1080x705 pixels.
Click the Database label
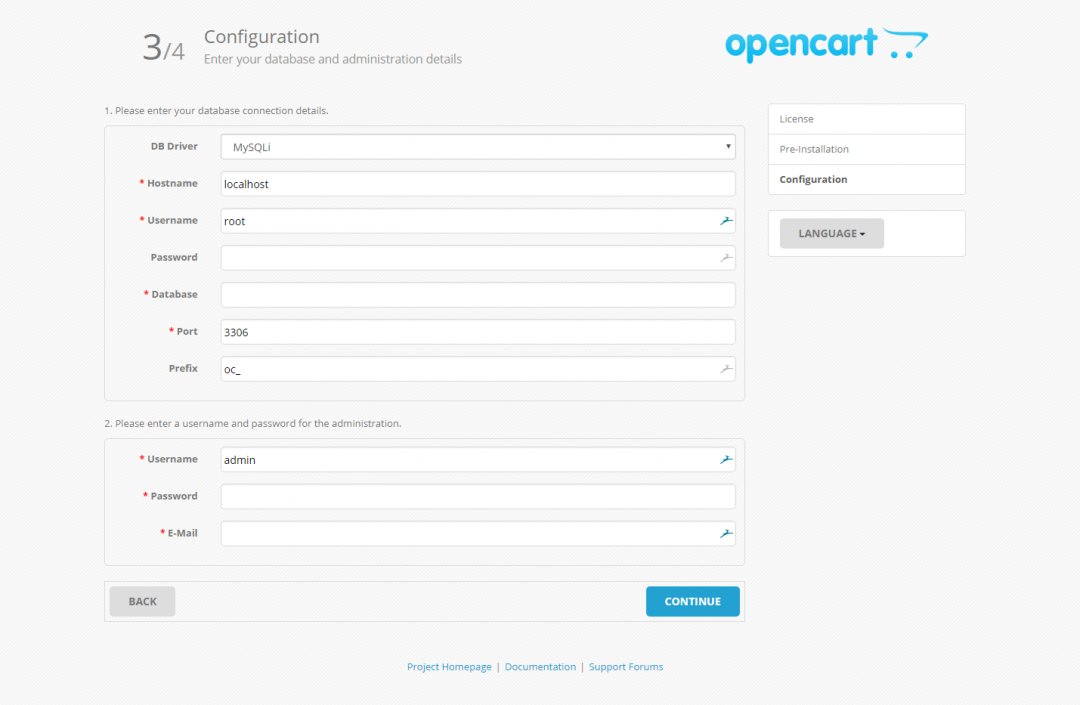tap(174, 294)
